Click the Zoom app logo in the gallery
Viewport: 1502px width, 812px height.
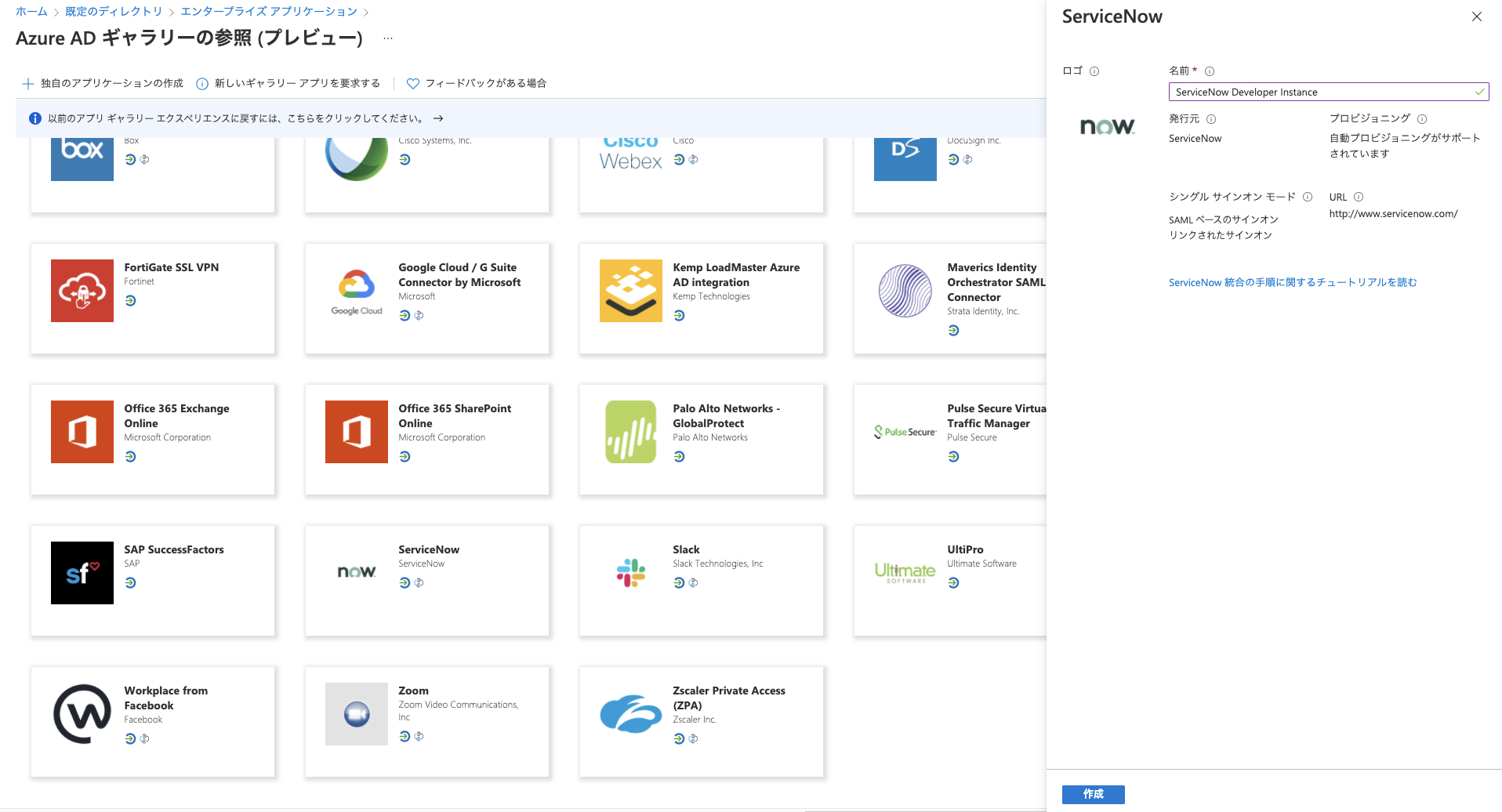pyautogui.click(x=356, y=713)
